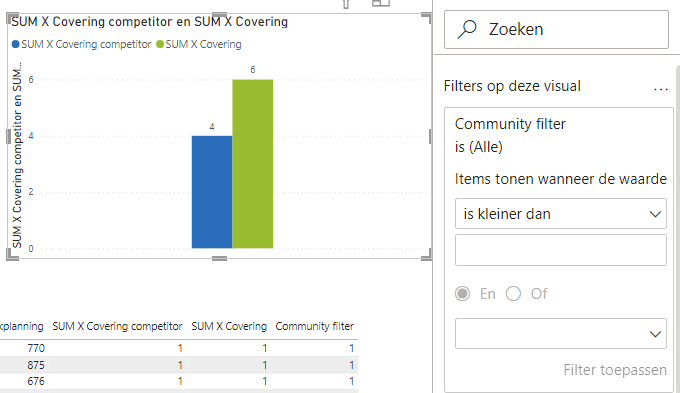
Task: Open the 'is kleiner dan' condition dropdown
Action: (560, 213)
